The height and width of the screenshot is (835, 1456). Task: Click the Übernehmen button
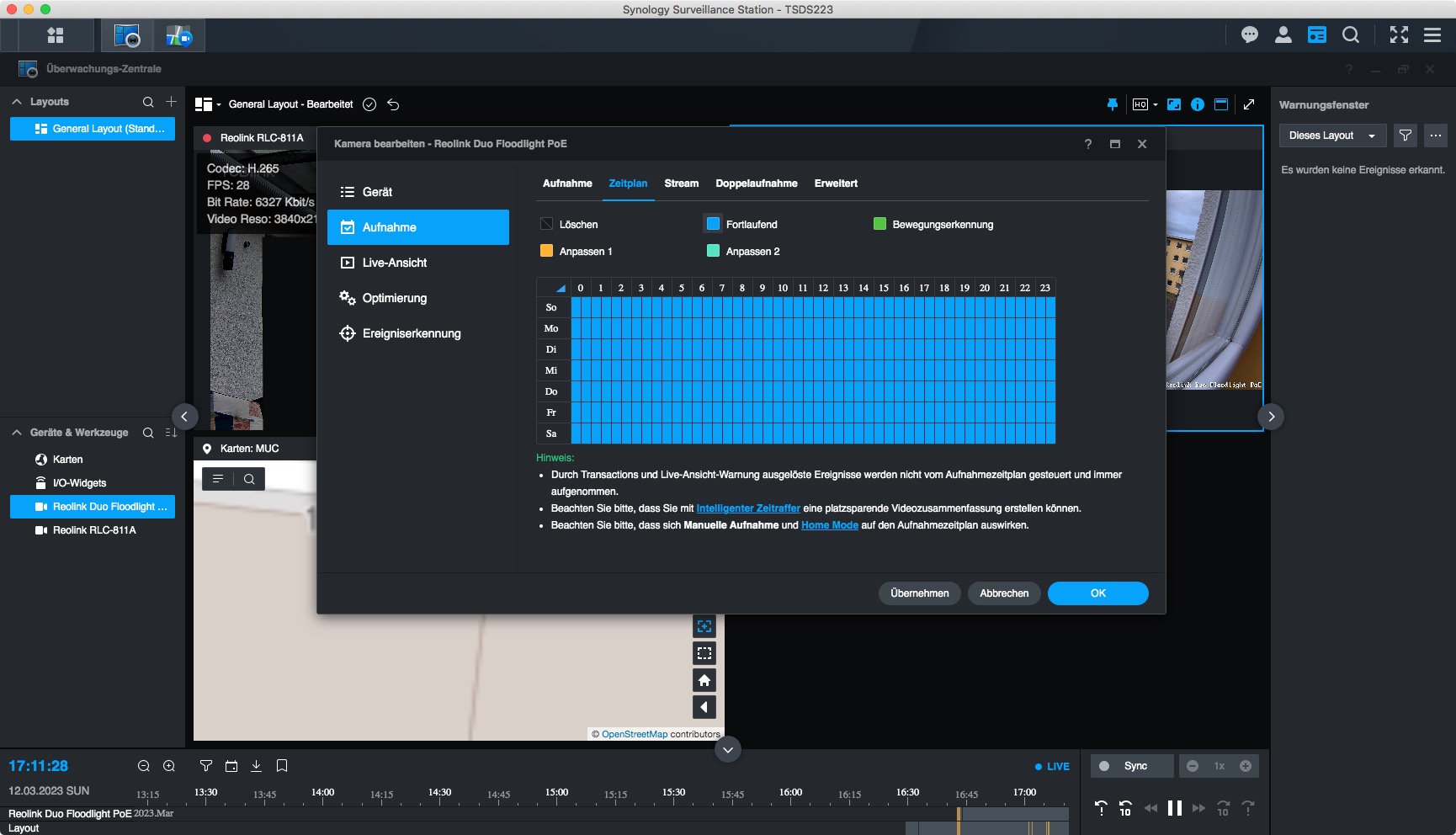point(919,593)
